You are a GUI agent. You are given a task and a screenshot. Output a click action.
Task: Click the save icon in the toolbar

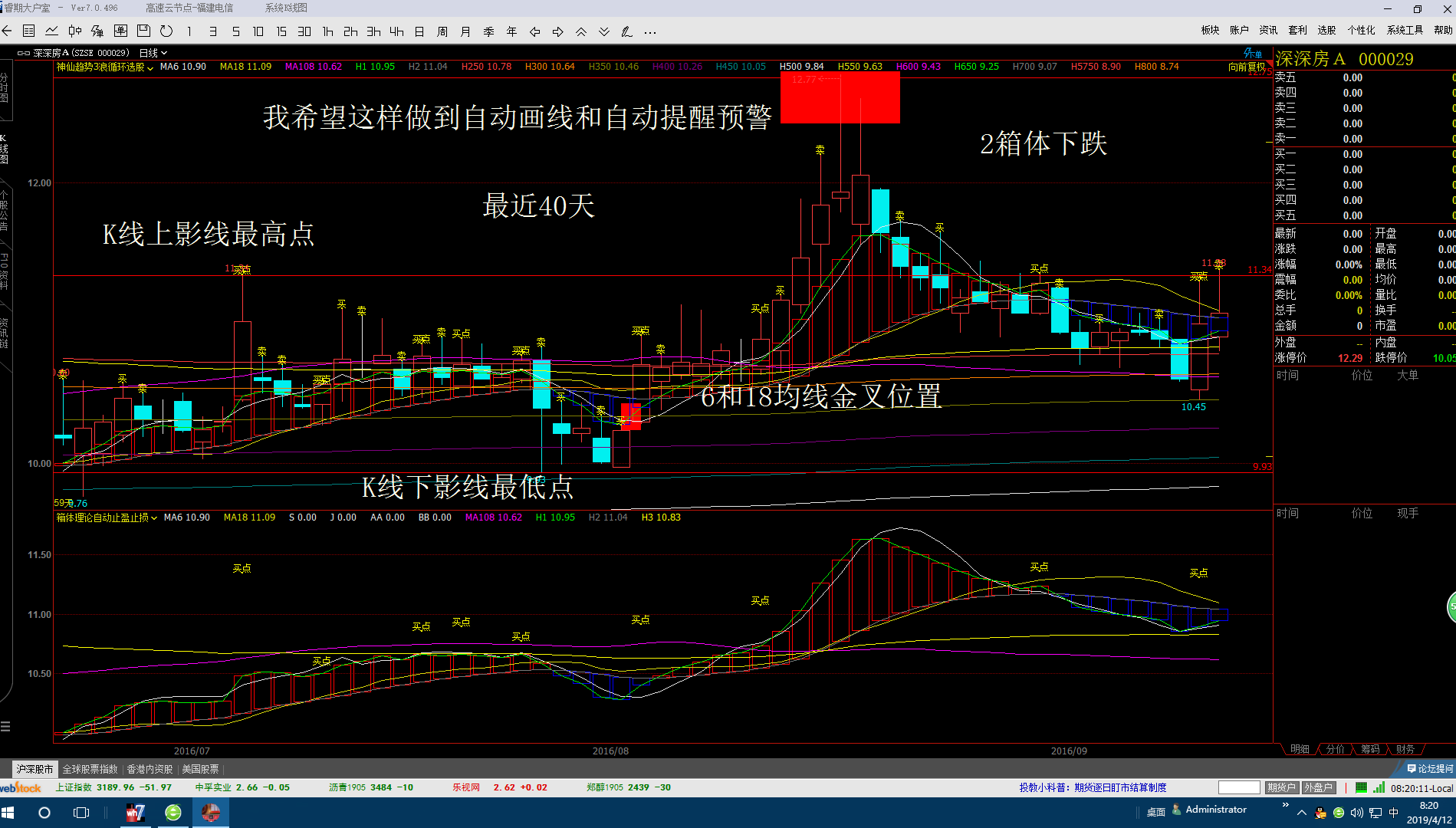pos(143,31)
